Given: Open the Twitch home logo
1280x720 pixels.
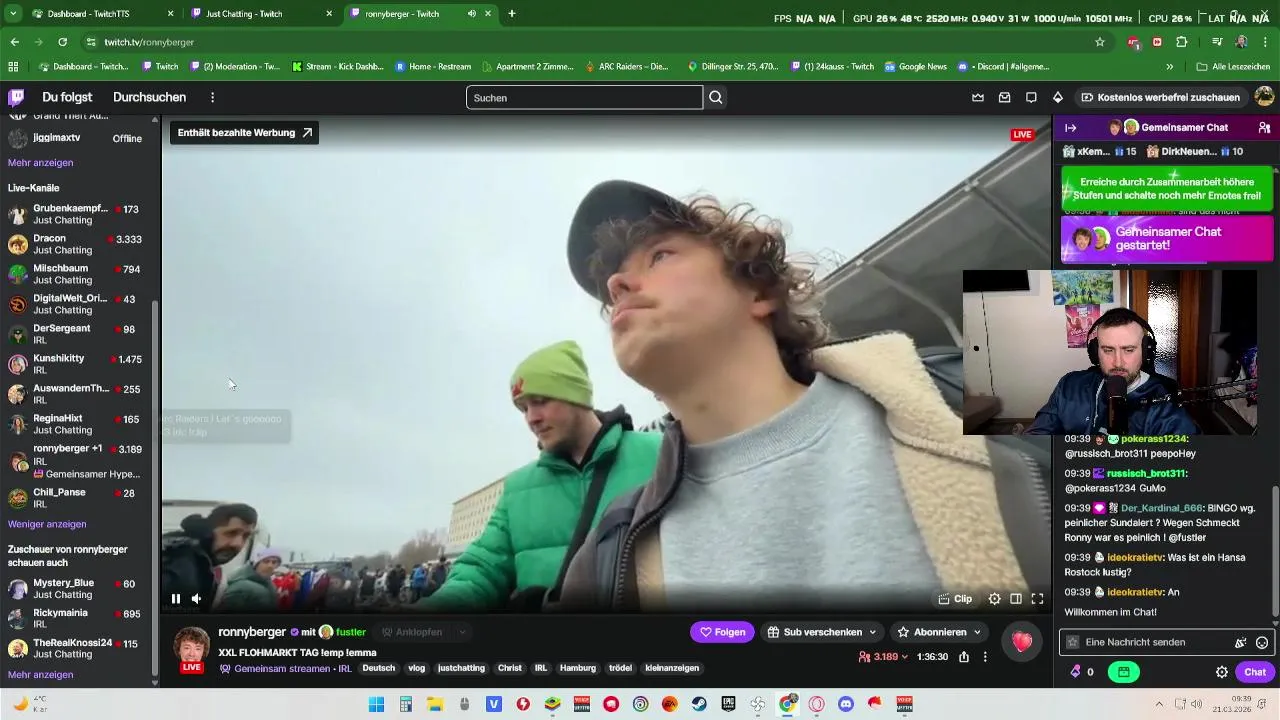Looking at the screenshot, I should tap(16, 97).
